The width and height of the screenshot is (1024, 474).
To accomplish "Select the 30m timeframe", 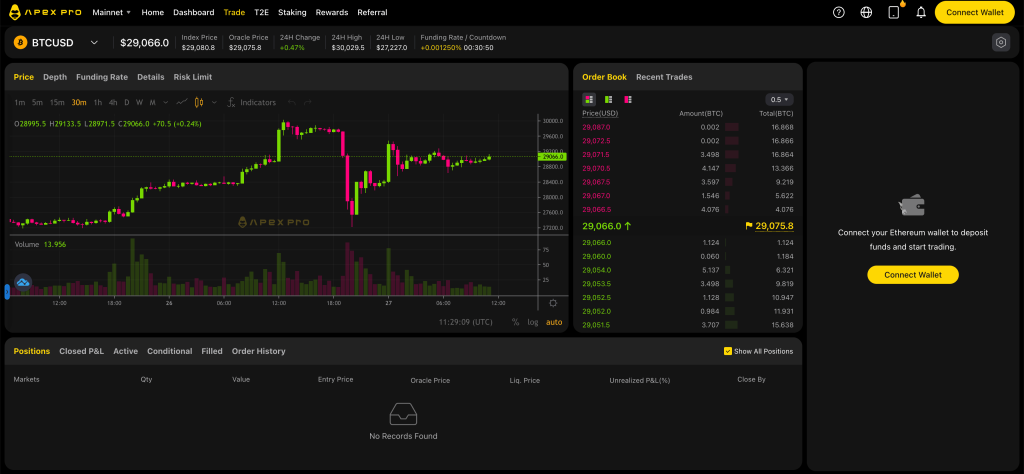I will tap(79, 103).
